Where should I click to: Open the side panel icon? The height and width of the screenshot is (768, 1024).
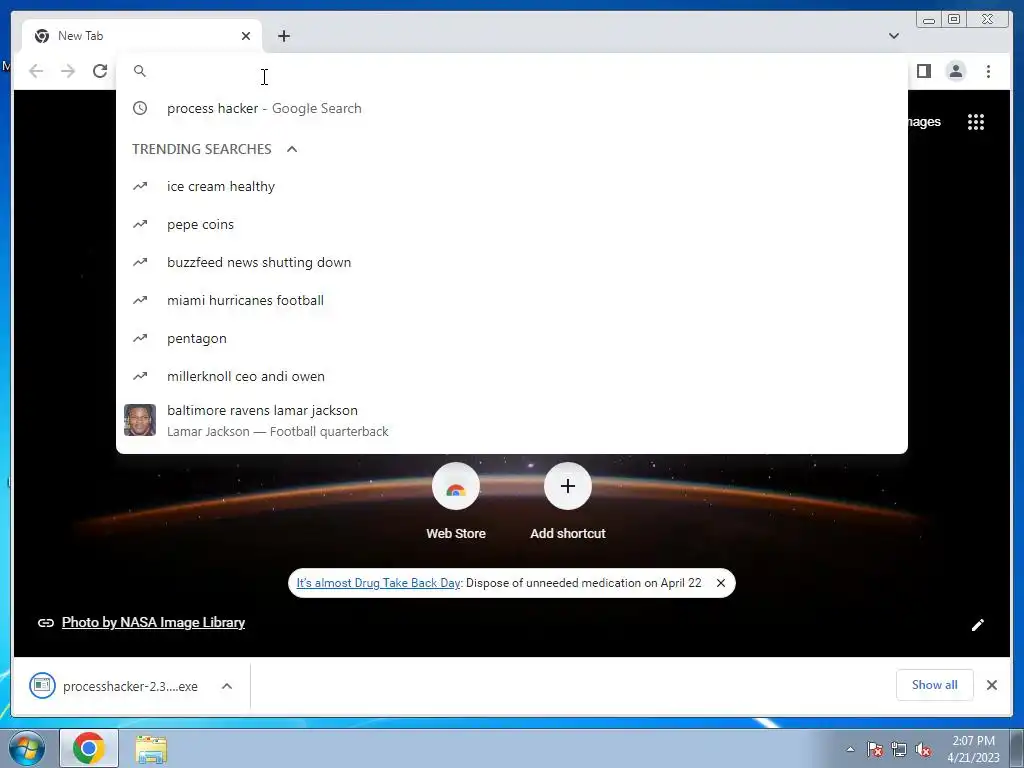[x=923, y=71]
